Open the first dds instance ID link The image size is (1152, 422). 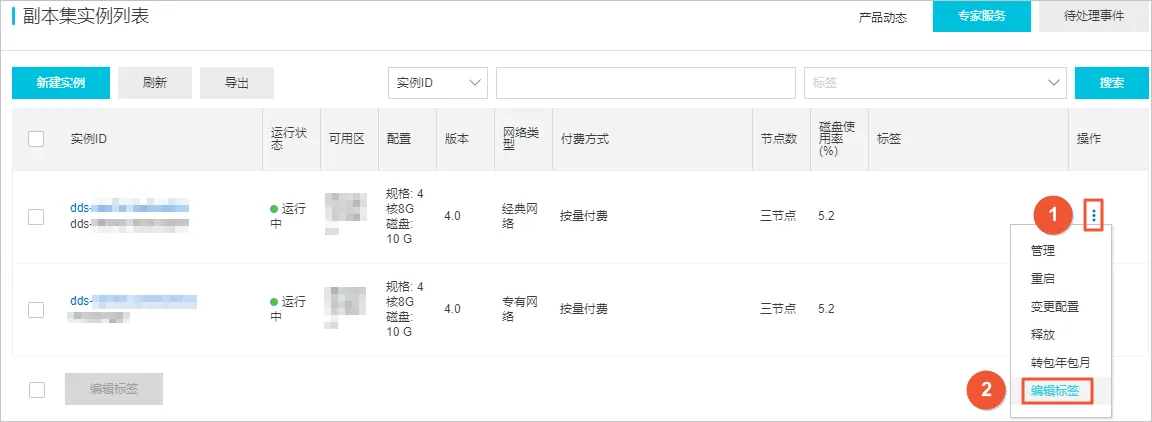(x=130, y=207)
